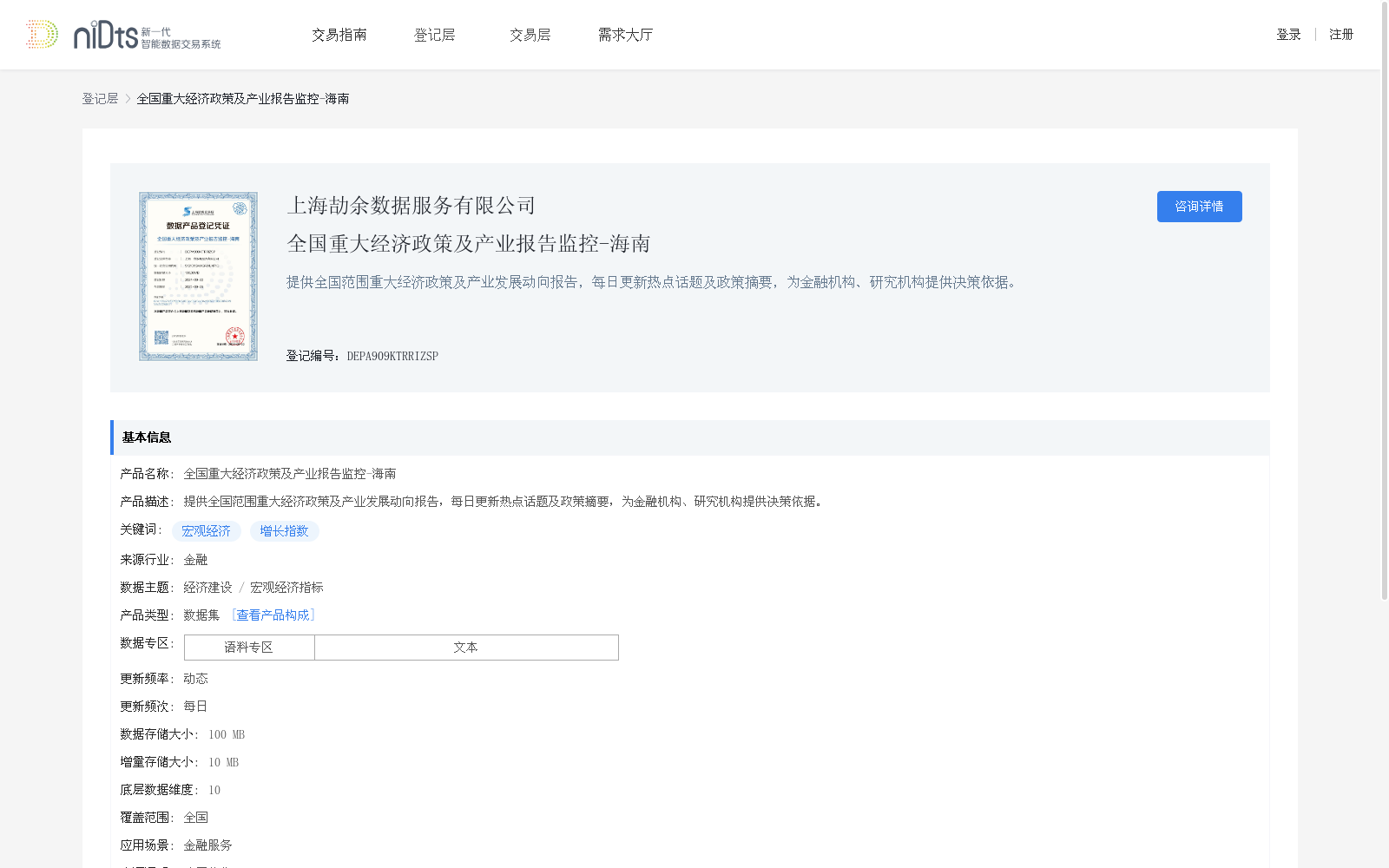Open the data product certificate thumbnail

(x=198, y=276)
